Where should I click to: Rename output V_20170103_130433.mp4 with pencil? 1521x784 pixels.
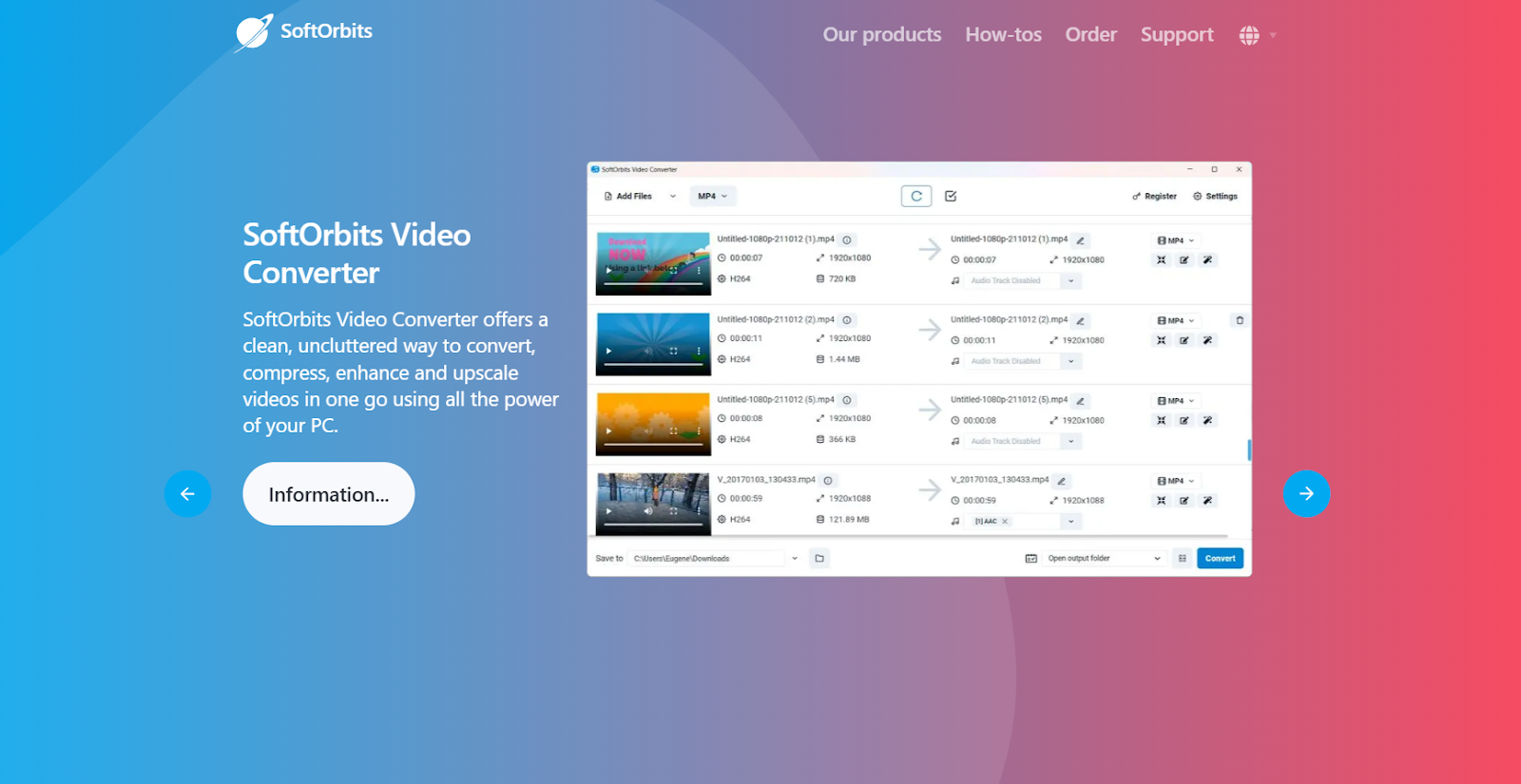[x=1062, y=481]
